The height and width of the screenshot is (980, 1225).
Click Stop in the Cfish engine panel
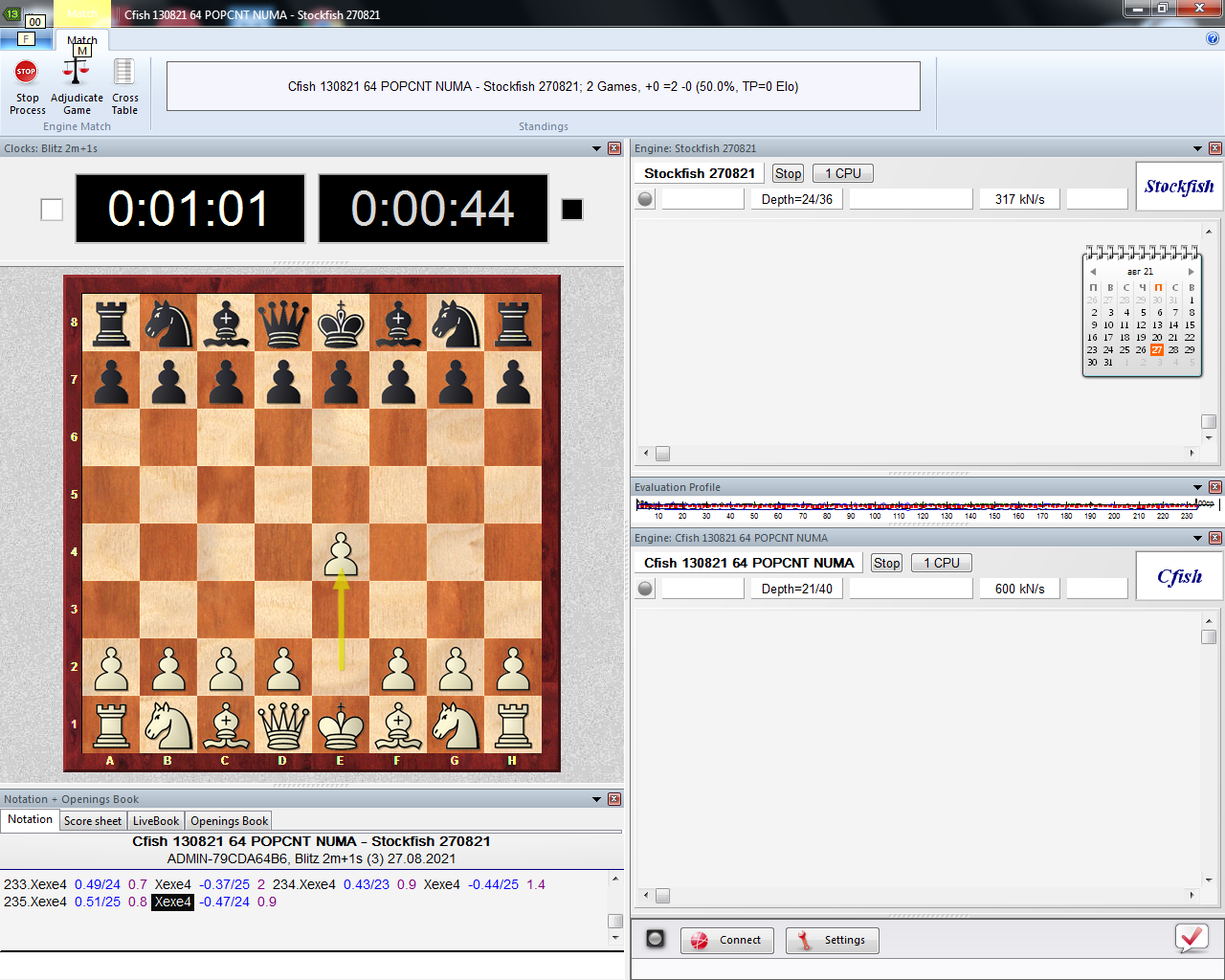887,563
